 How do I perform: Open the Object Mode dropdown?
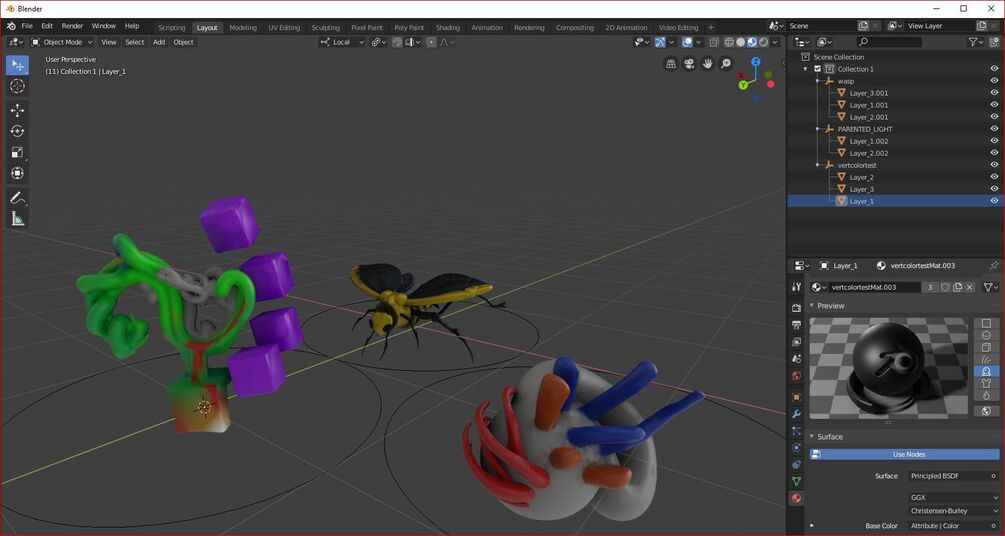(62, 42)
